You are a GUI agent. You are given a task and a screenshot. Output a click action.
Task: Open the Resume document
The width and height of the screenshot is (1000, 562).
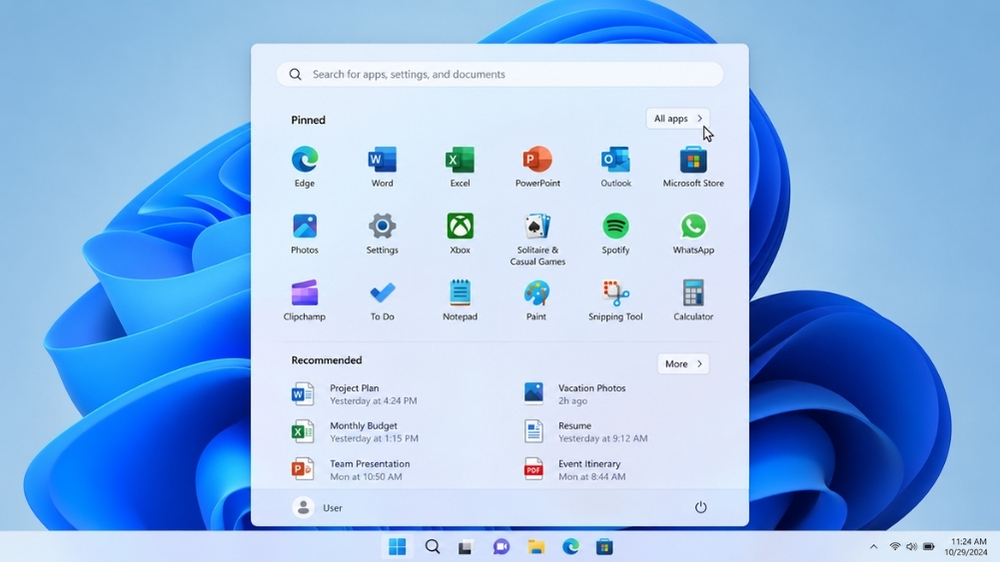[585, 432]
